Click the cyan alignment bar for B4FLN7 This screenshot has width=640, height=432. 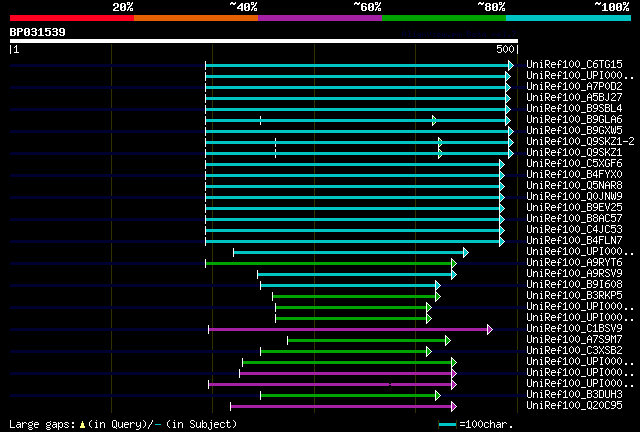coord(353,242)
